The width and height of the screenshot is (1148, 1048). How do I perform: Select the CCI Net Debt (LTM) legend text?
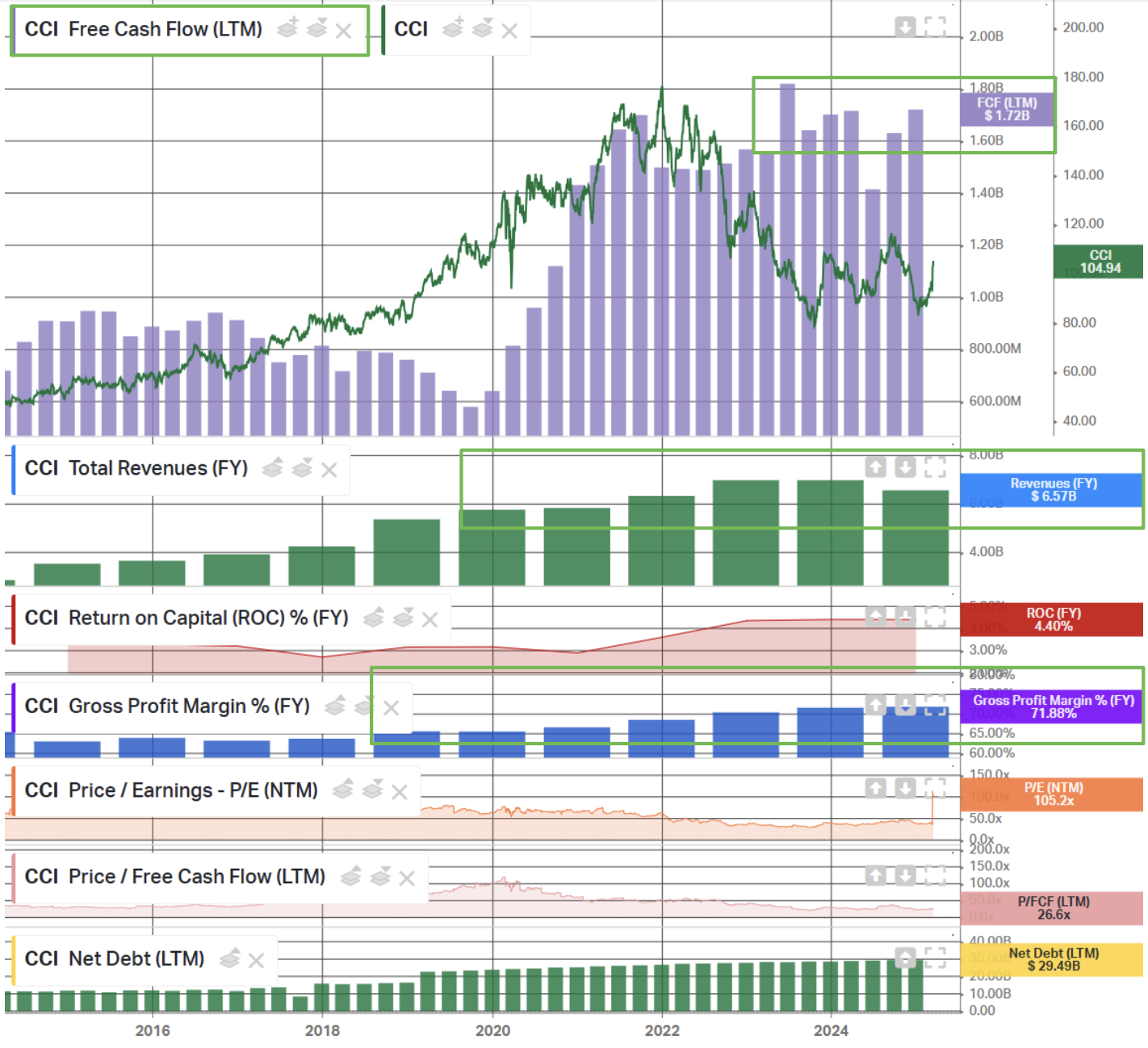pyautogui.click(x=115, y=959)
